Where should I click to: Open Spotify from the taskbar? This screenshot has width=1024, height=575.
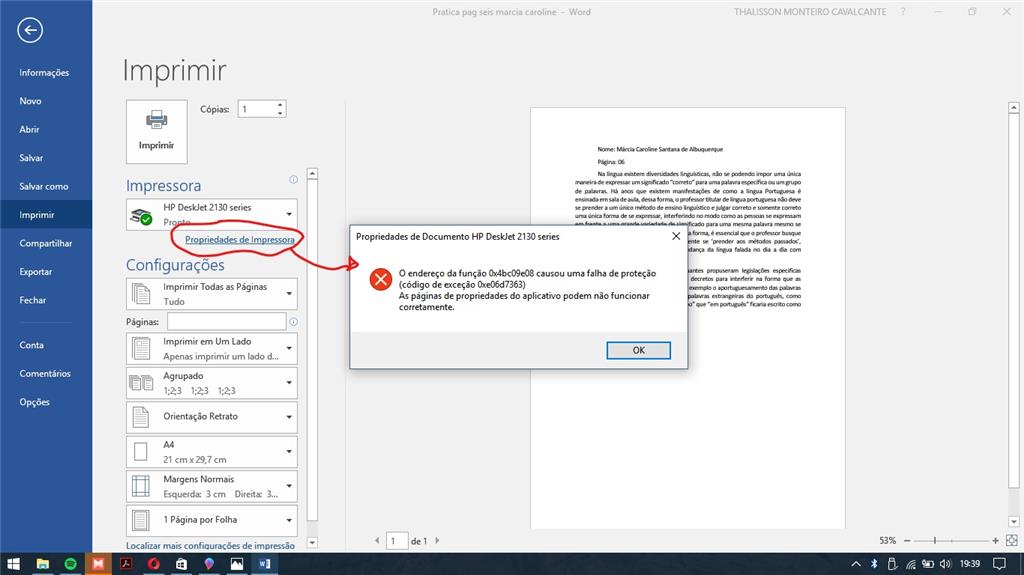click(x=71, y=563)
